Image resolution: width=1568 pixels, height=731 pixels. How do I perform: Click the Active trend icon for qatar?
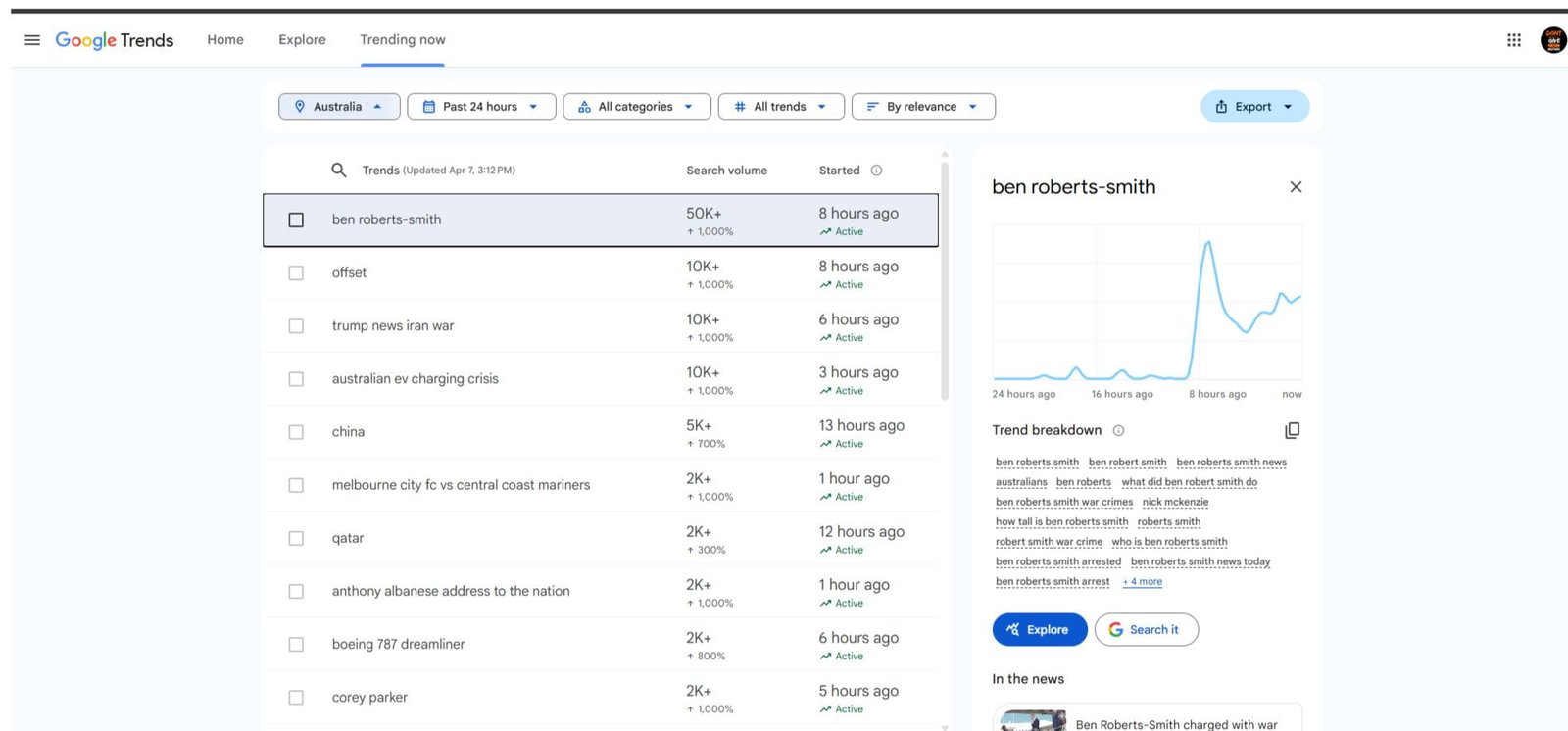(x=826, y=551)
